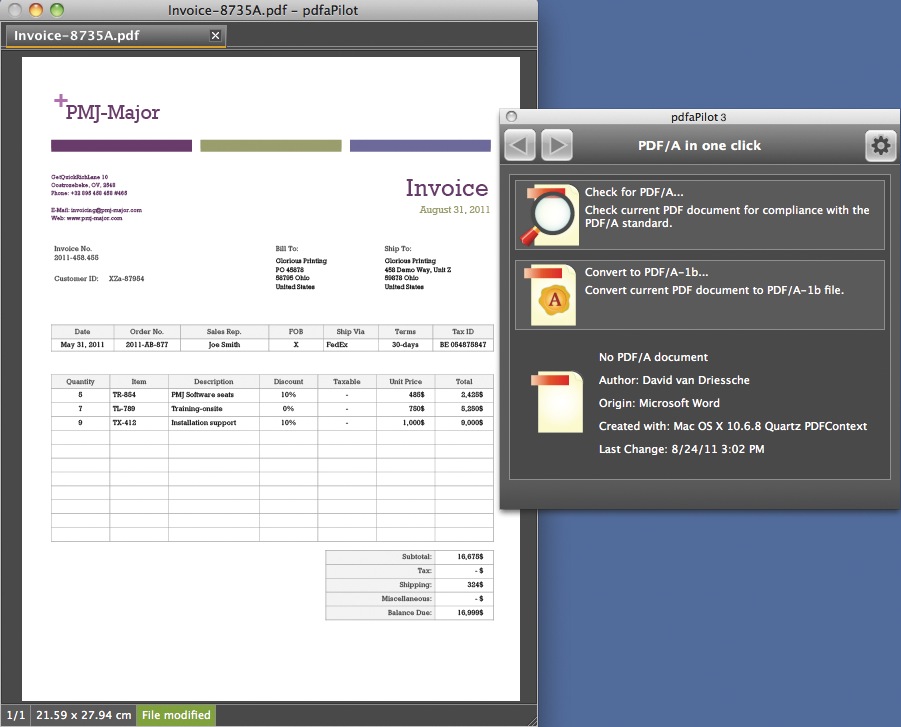
Task: Click the Balance Due value 16,999$
Action: 470,613
